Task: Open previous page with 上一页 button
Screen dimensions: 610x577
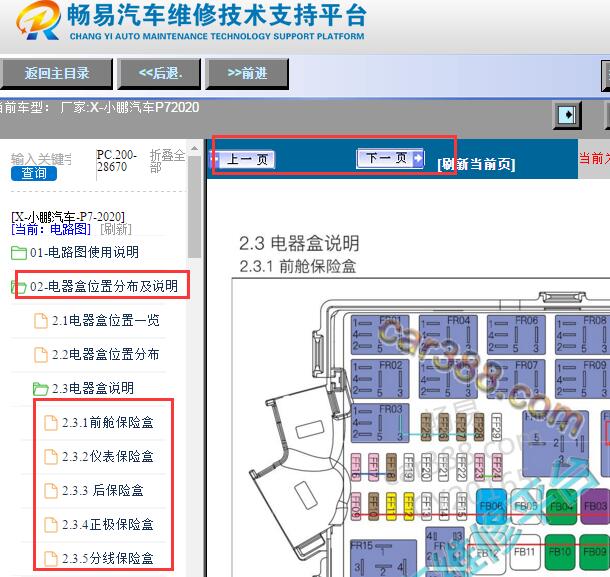Action: tap(243, 160)
